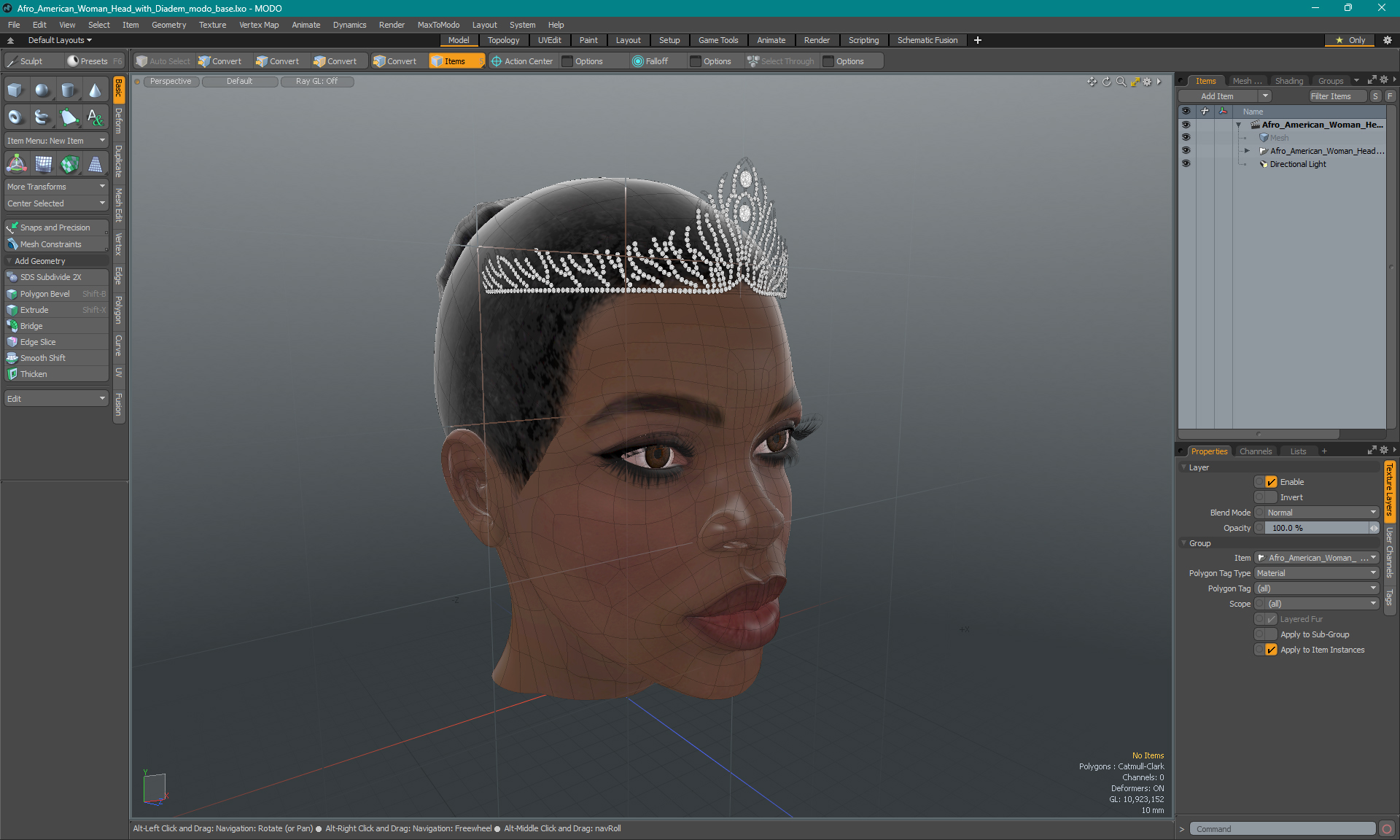Activate the Transform gizmo tool

(x=16, y=164)
